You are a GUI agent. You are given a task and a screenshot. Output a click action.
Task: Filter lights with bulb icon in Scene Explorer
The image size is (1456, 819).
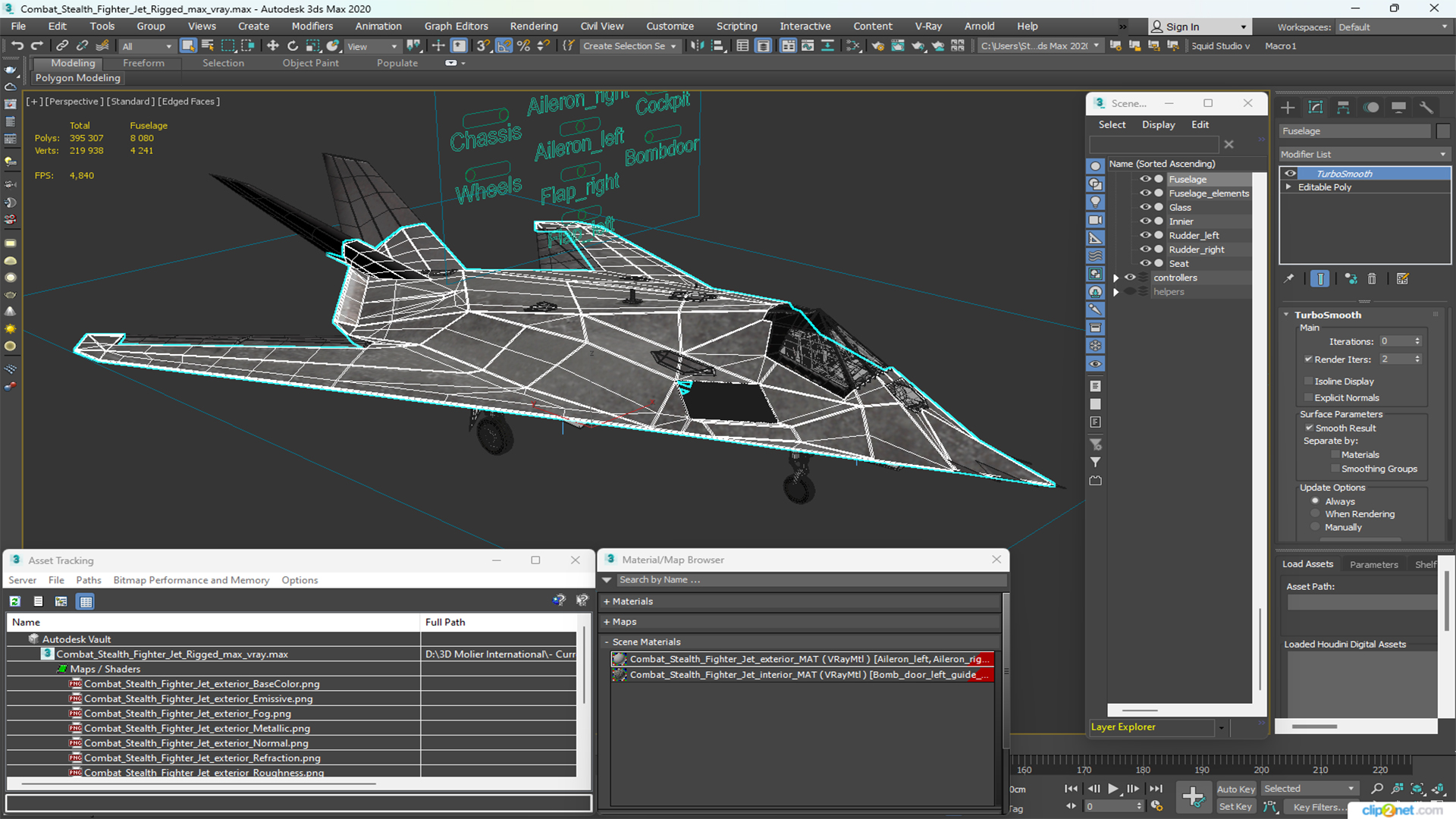1096,202
